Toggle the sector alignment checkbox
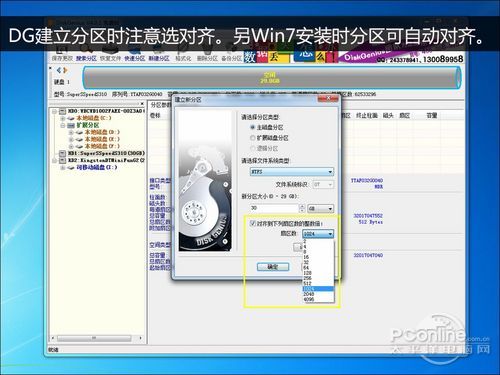This screenshot has height=375, width=500. (x=253, y=223)
